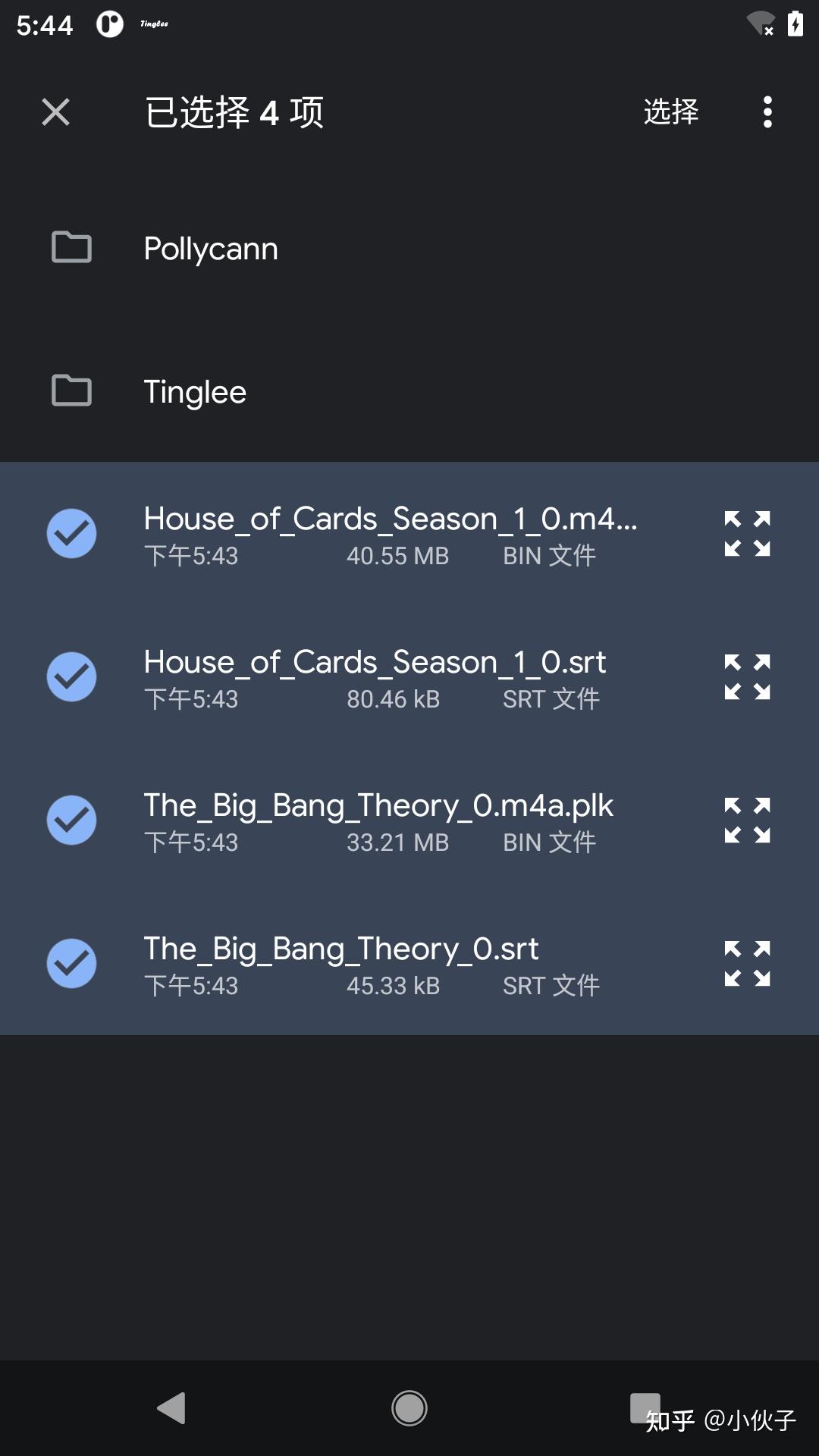Open the Pollycann folder
This screenshot has width=819, height=1456.
pyautogui.click(x=211, y=249)
